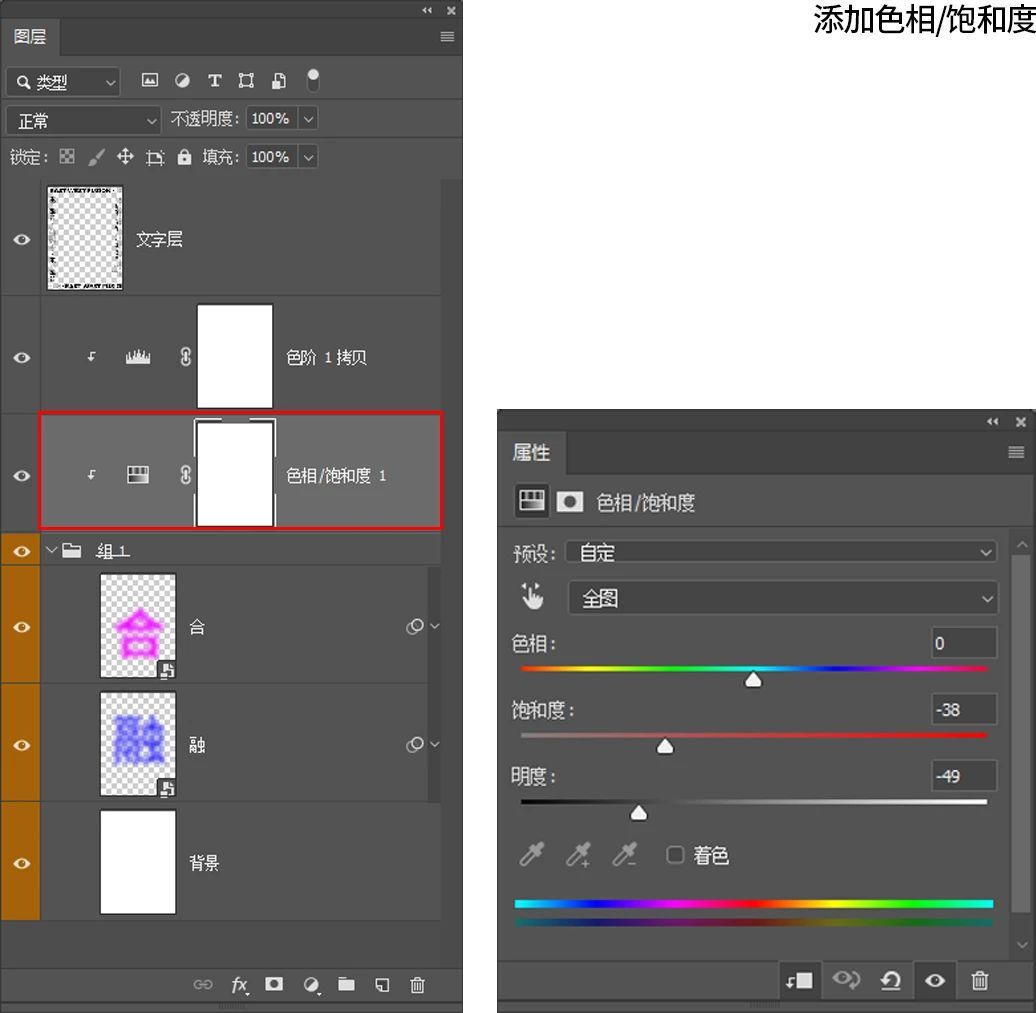
Task: Click the delete layer trash icon
Action: tap(418, 984)
